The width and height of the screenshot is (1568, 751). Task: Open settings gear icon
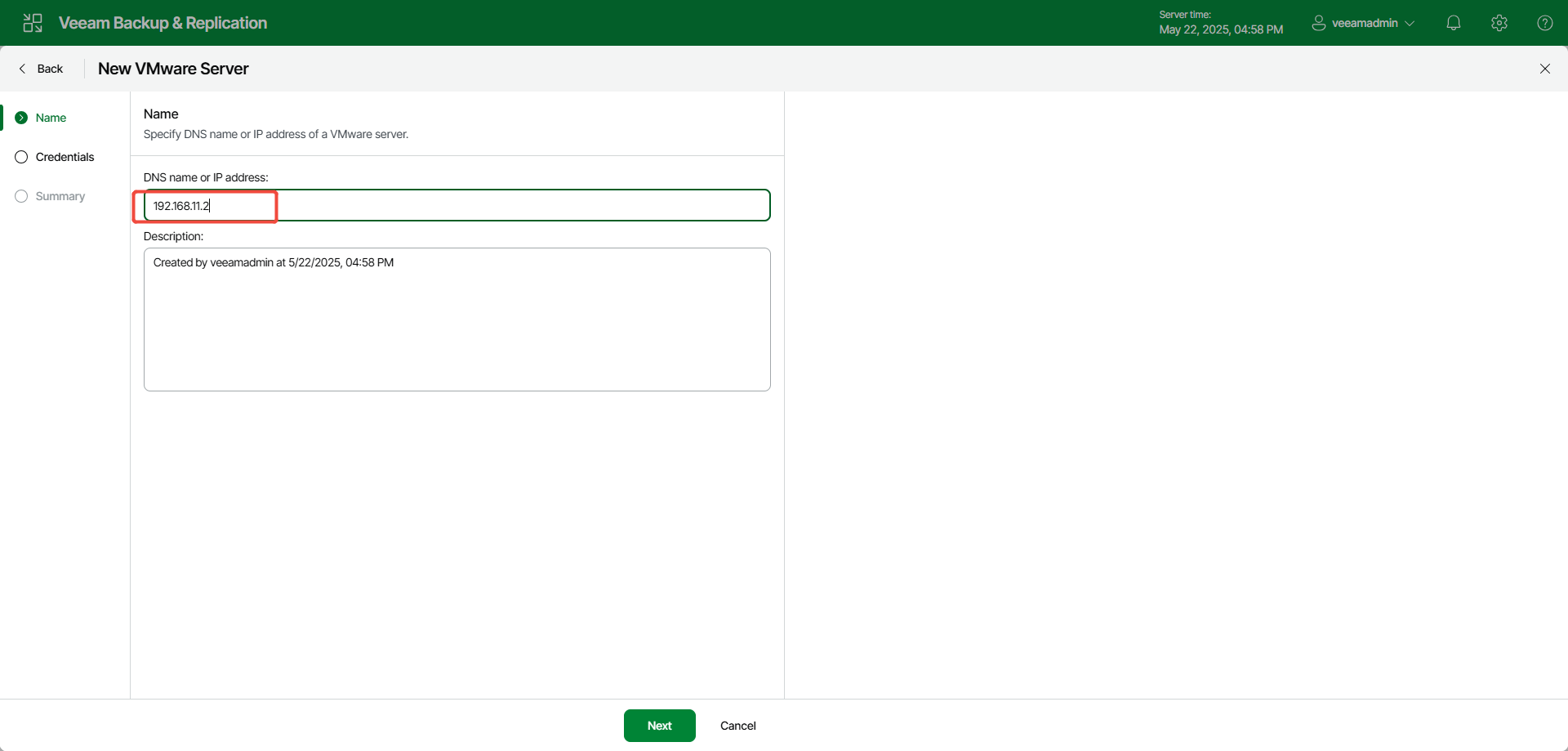1499,23
